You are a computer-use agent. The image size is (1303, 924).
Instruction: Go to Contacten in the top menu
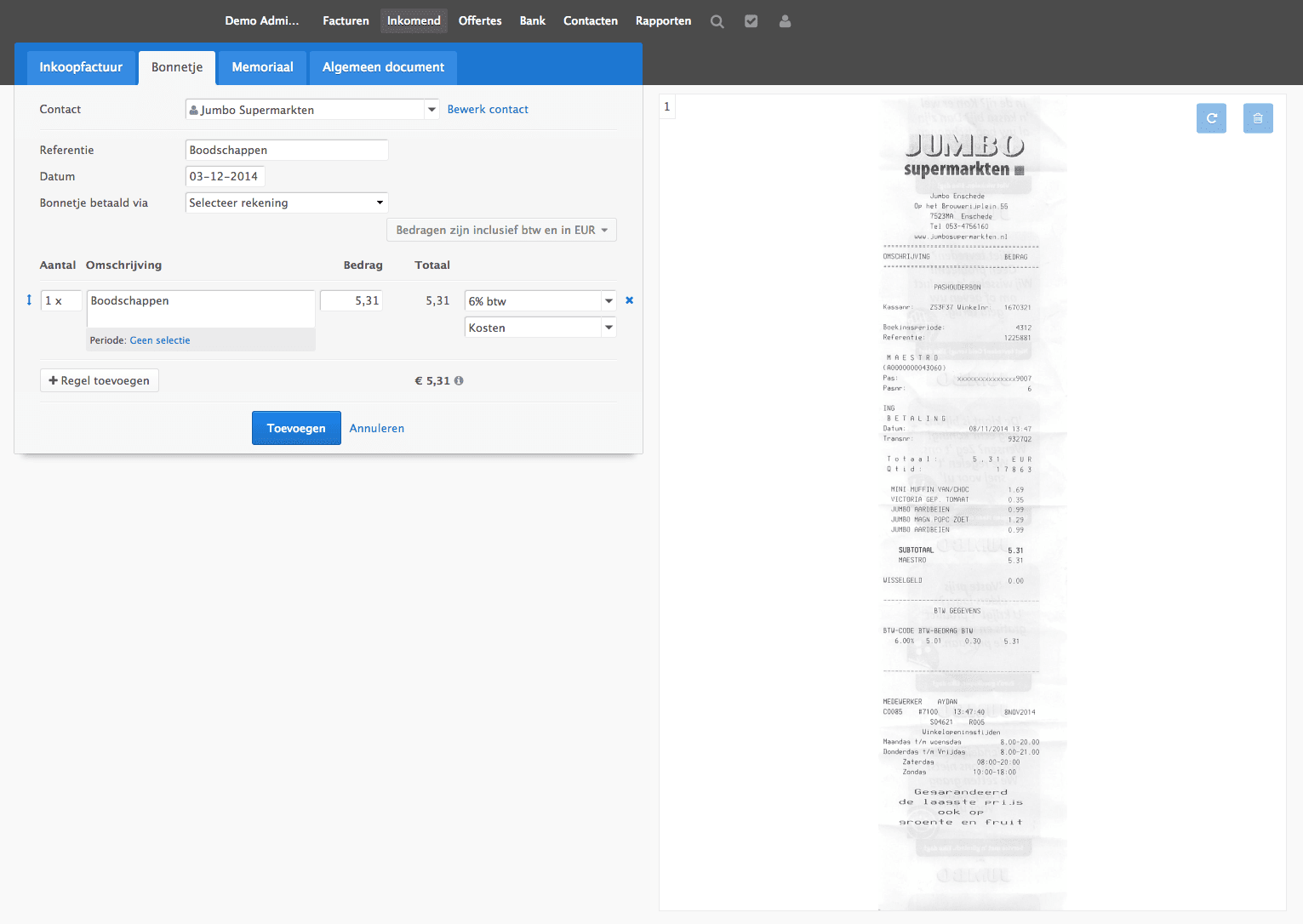click(591, 20)
